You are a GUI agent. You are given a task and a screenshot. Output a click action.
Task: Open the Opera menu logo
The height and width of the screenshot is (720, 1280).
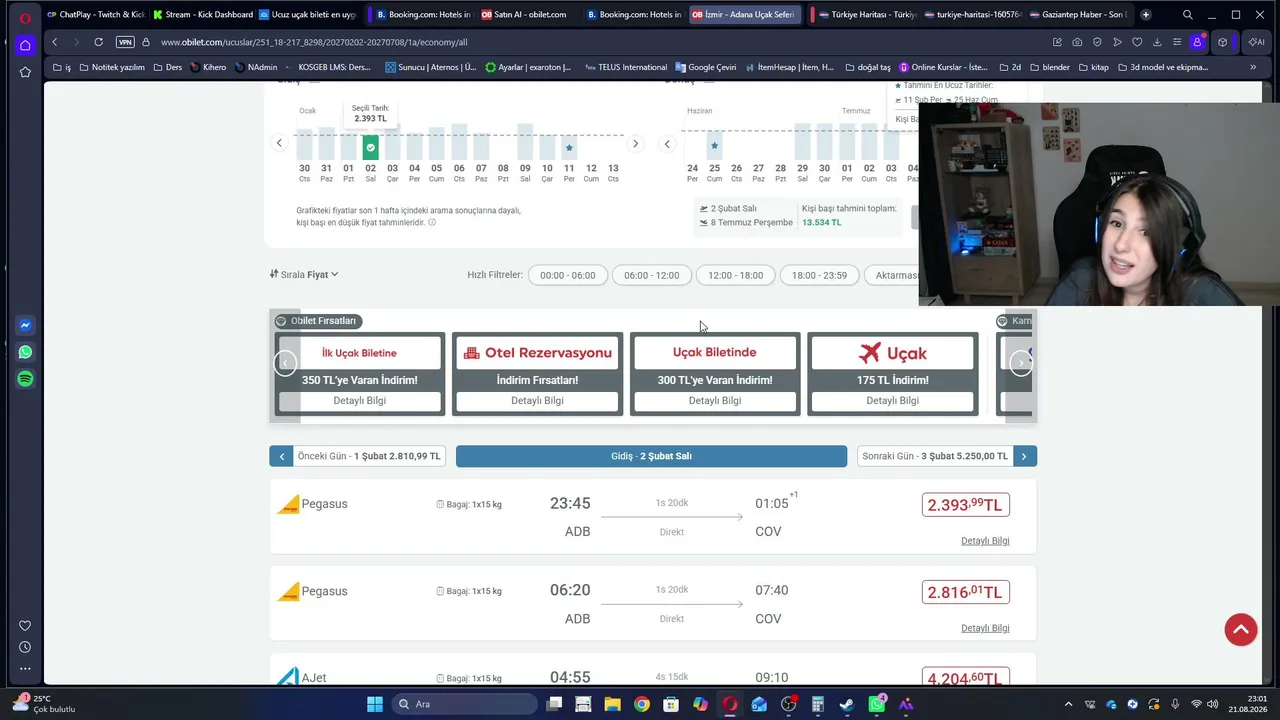point(25,17)
